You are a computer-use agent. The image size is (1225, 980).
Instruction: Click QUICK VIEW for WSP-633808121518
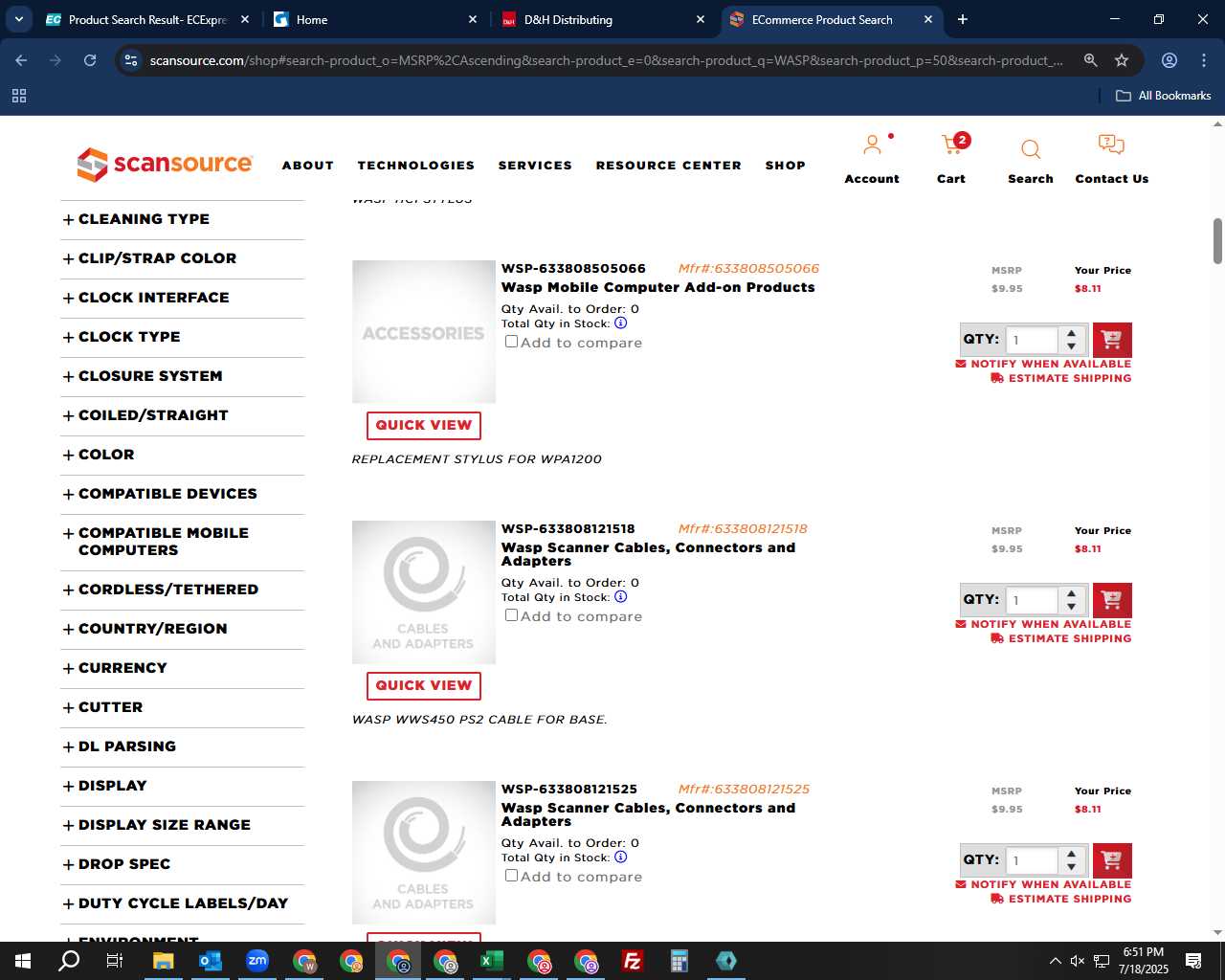(424, 685)
